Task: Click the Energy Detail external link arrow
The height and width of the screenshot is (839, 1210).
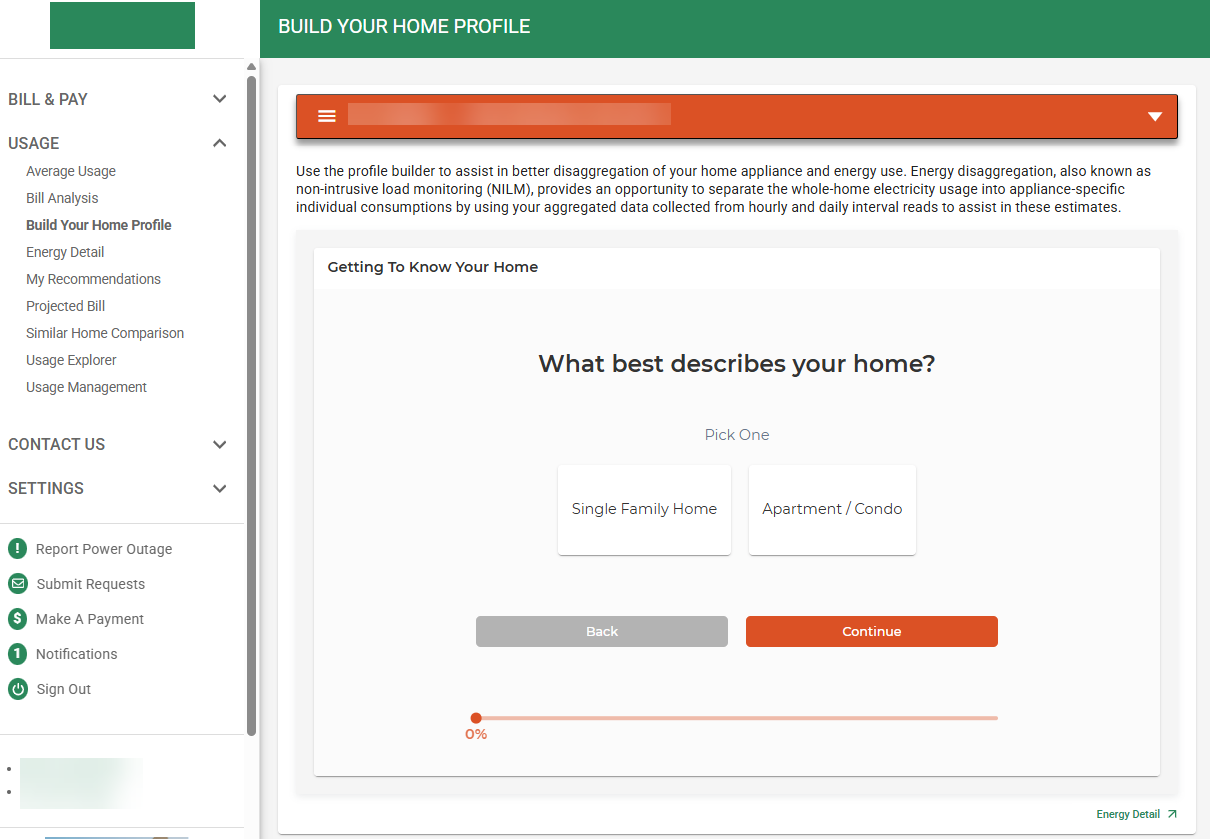Action: [1172, 814]
